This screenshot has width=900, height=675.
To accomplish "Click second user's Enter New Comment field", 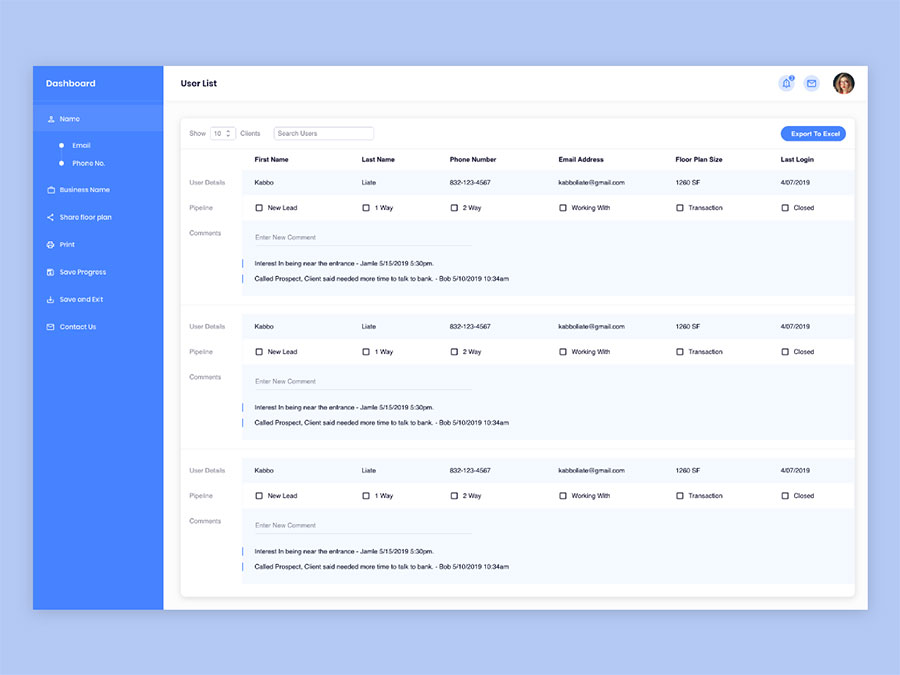I will pos(363,382).
